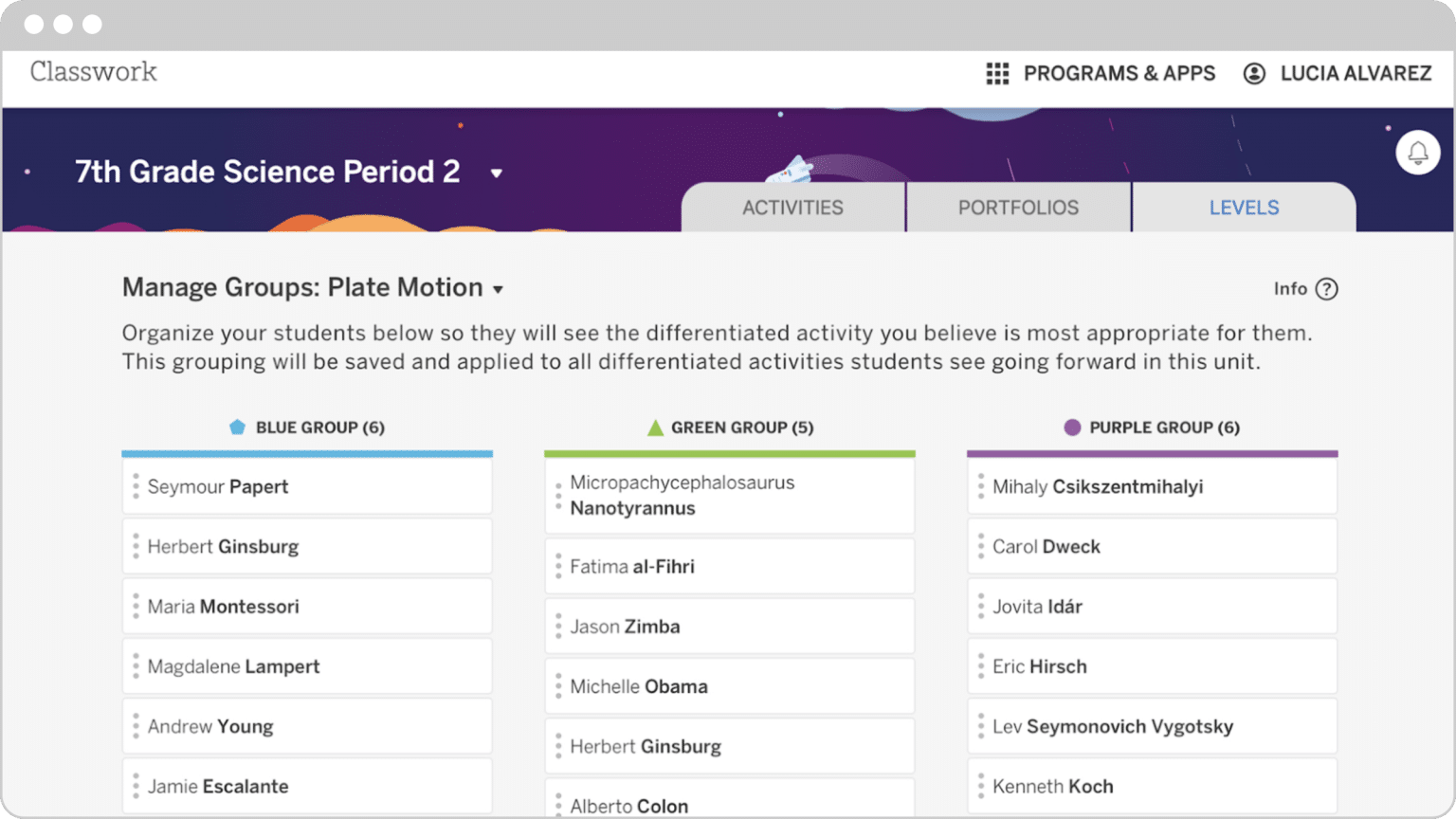Select the Levels tab

pos(1243,207)
